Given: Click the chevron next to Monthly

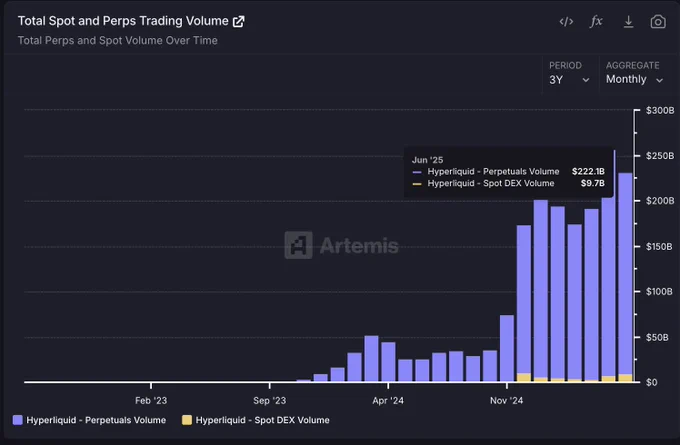Looking at the screenshot, I should 660,80.
